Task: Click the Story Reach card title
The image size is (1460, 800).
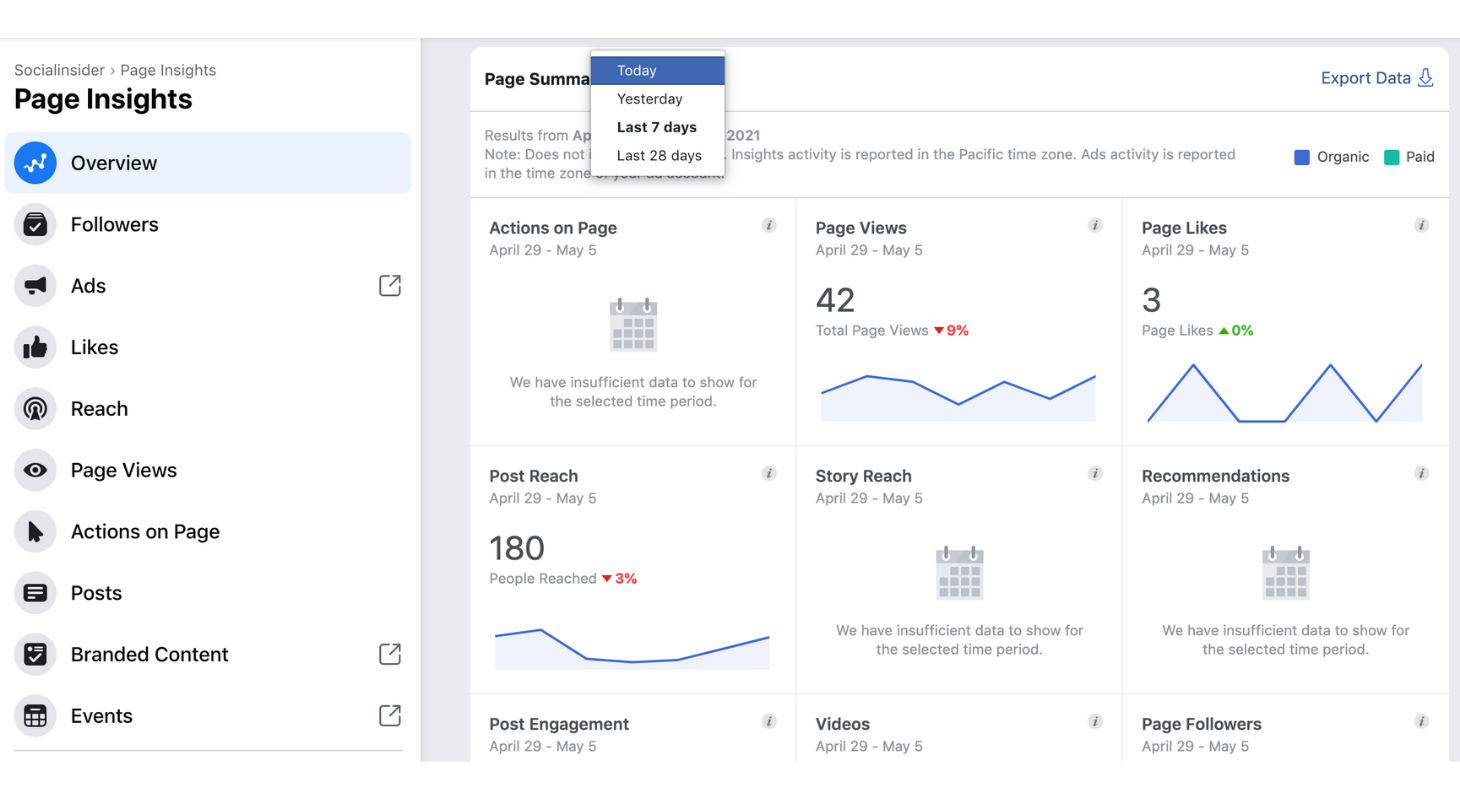Action: pyautogui.click(x=864, y=476)
